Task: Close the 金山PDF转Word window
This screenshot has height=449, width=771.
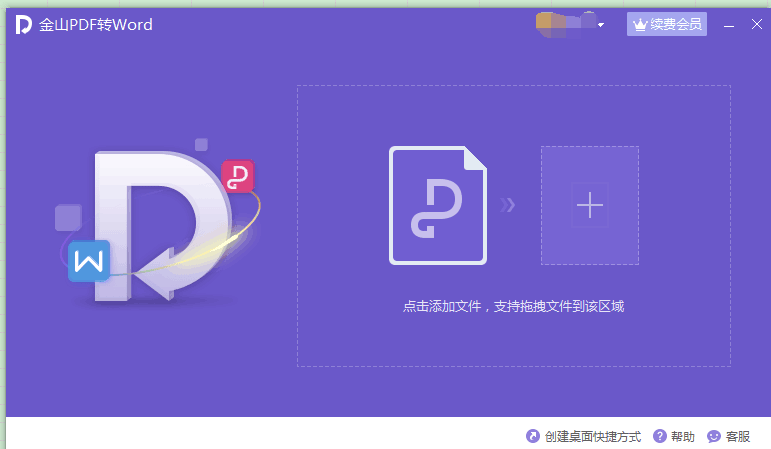Action: (757, 24)
